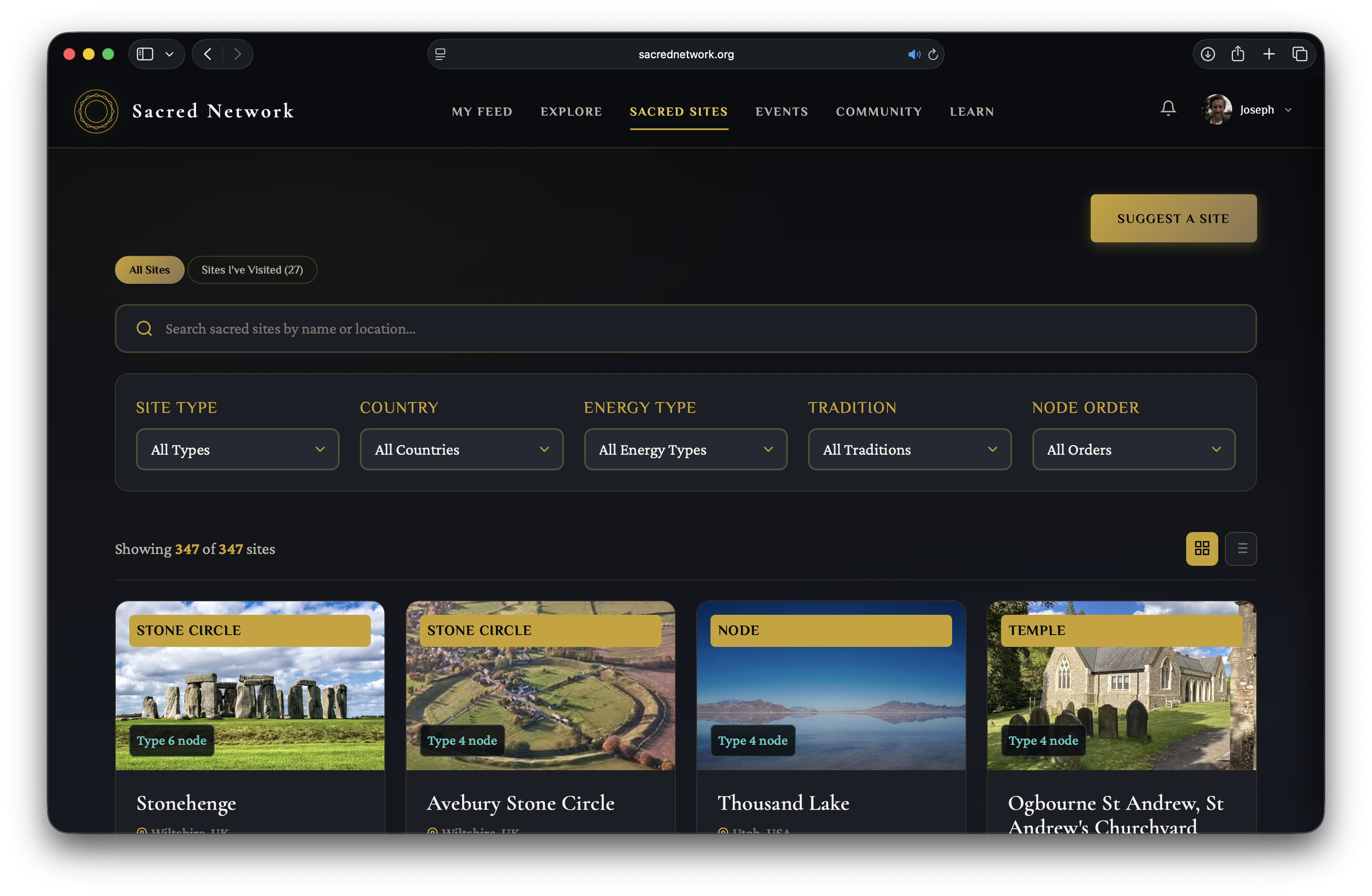The image size is (1372, 896).
Task: Open the All Energy Types dropdown
Action: coord(686,449)
